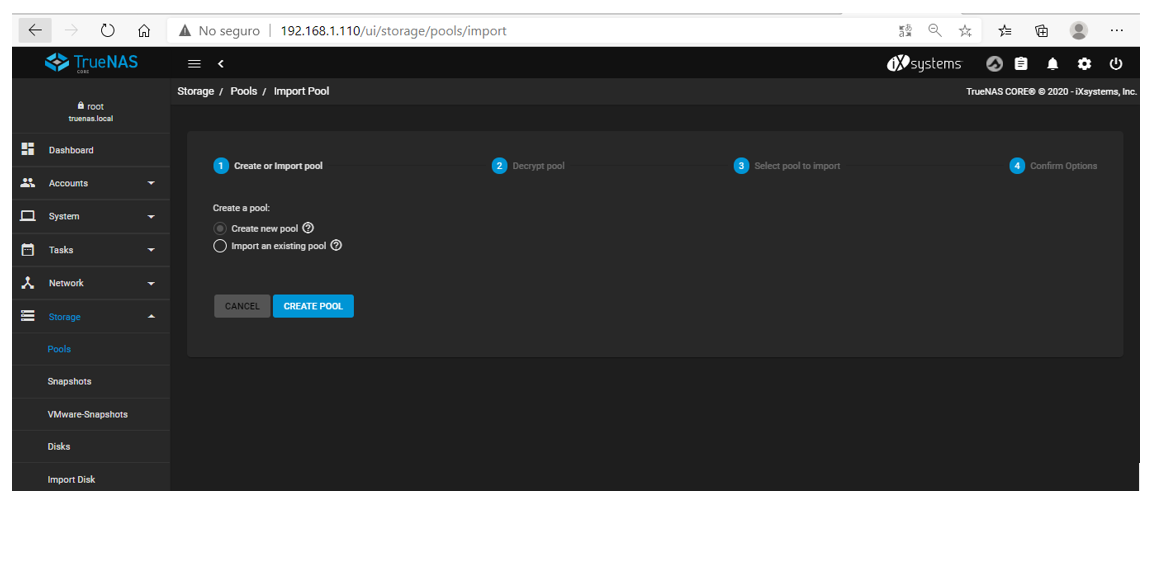Open the settings gear icon
Viewport: 1156px width, 567px height.
click(x=1084, y=64)
